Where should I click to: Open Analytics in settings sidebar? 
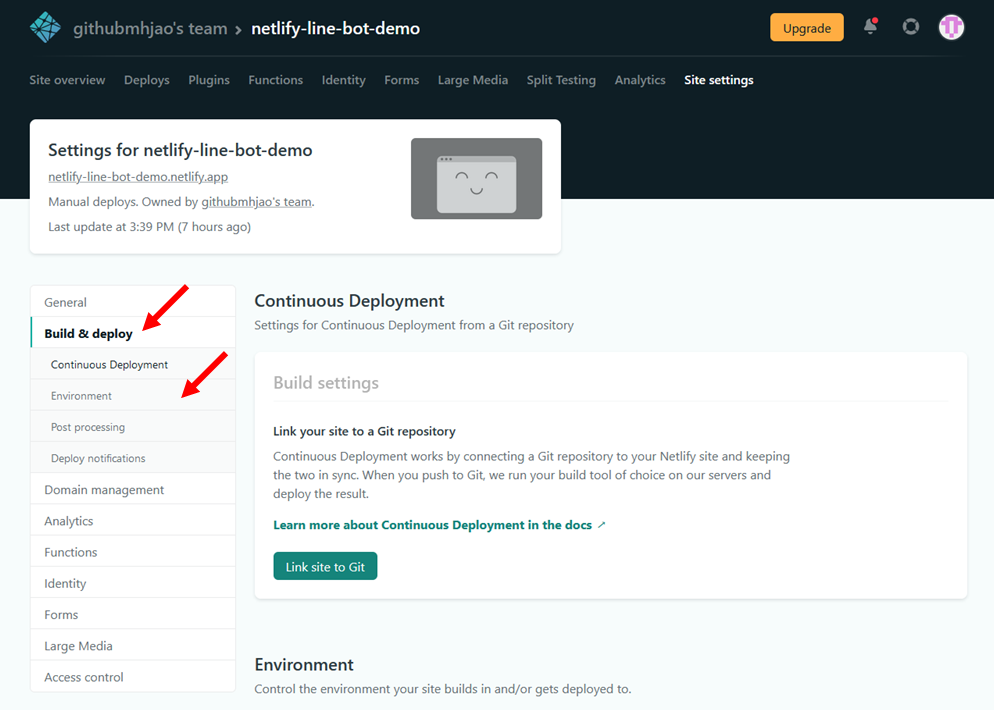pyautogui.click(x=133, y=520)
